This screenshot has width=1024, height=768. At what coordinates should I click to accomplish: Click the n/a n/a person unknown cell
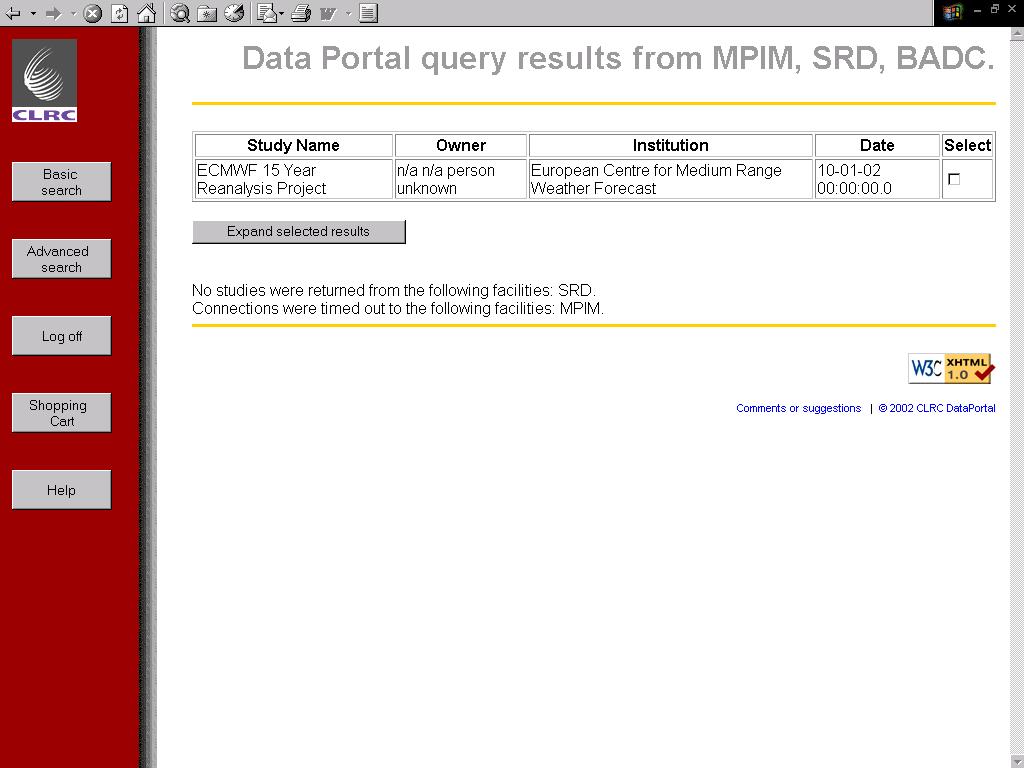(x=461, y=179)
